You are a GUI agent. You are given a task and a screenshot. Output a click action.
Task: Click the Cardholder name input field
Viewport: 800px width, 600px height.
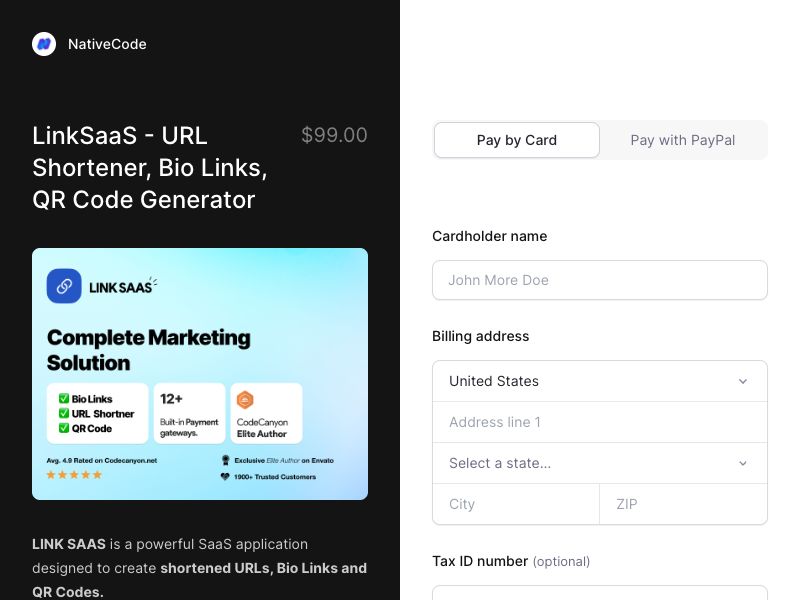point(599,280)
